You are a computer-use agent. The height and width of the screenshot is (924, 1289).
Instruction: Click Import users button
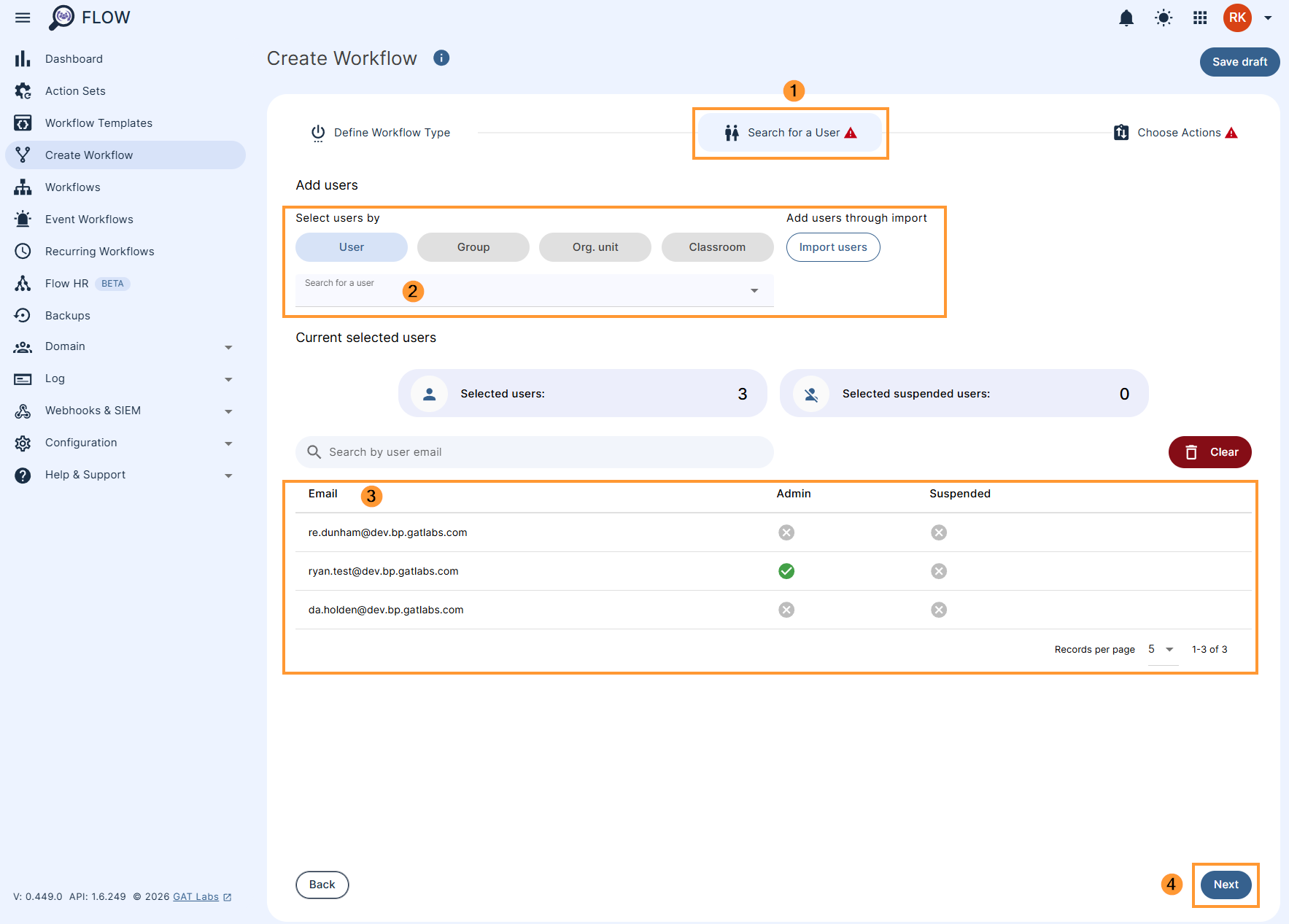[x=833, y=247]
